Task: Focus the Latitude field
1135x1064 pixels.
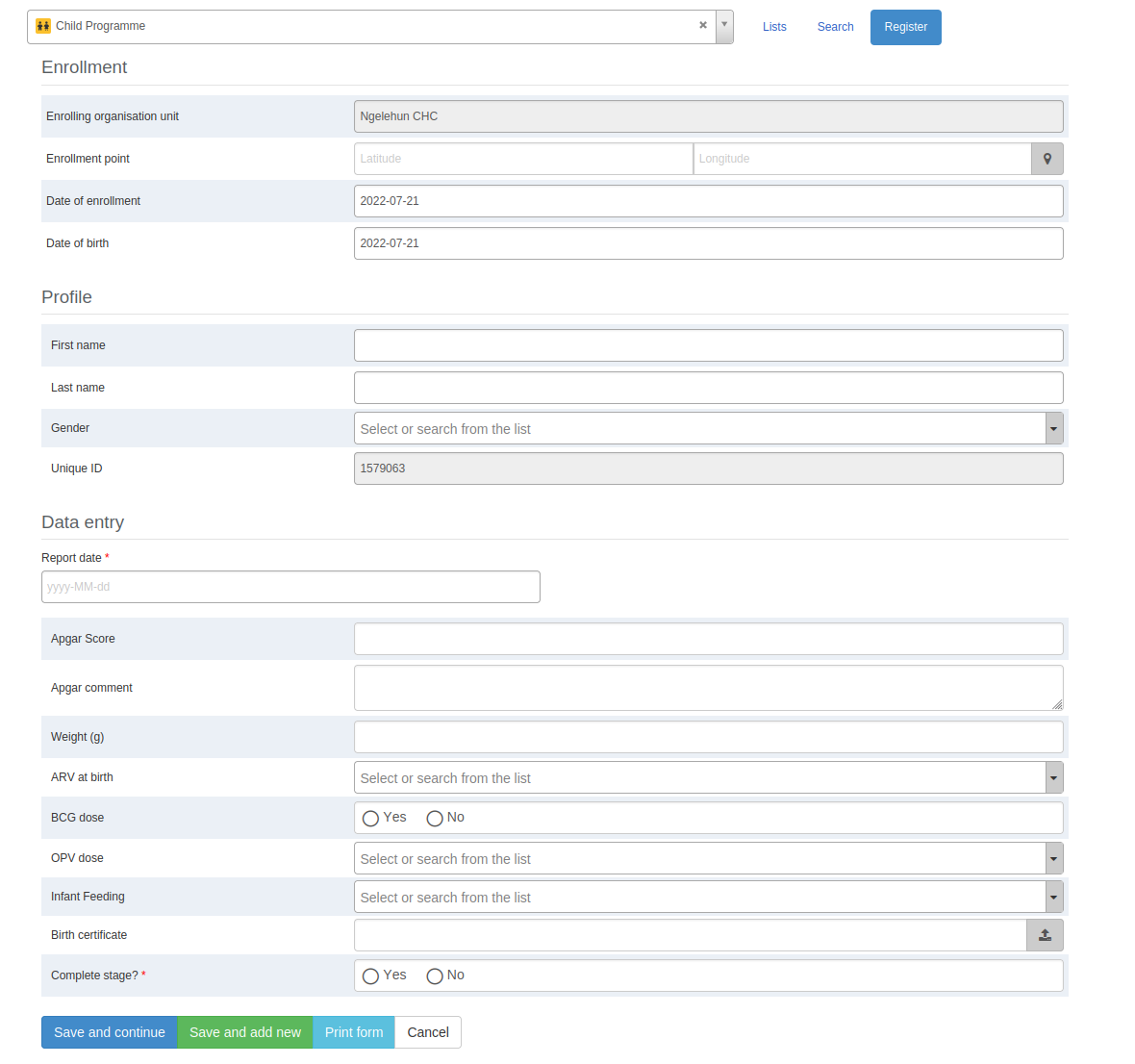Action: tap(523, 159)
